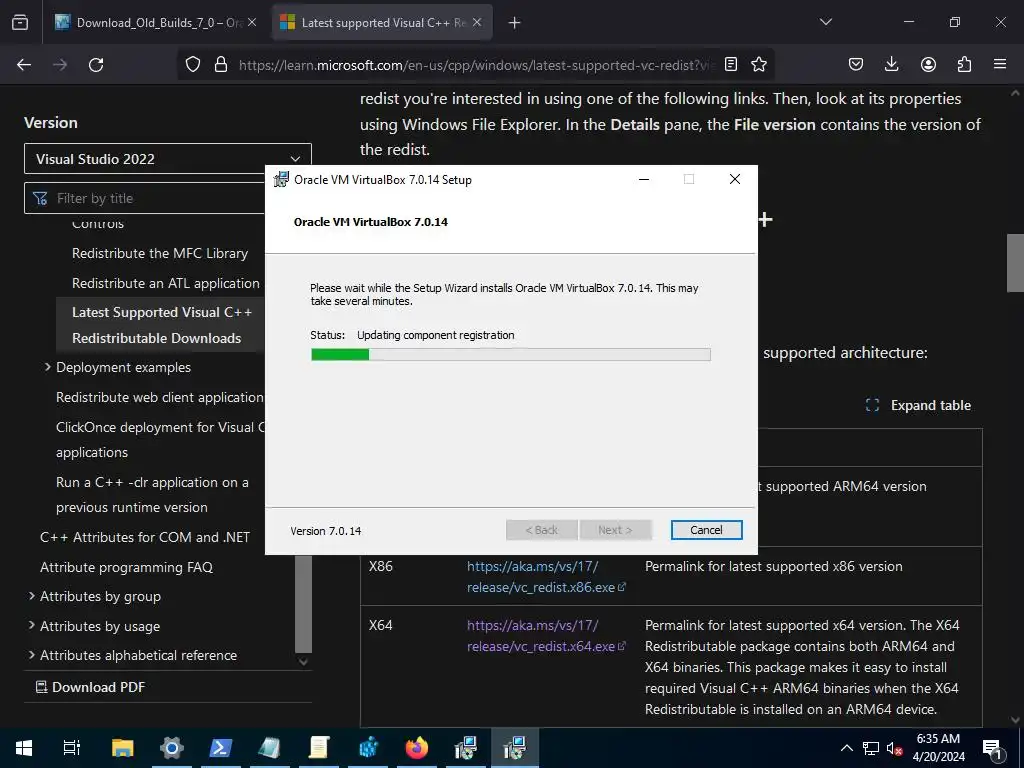Open File Explorer from the taskbar
The image size is (1024, 768).
pyautogui.click(x=122, y=748)
